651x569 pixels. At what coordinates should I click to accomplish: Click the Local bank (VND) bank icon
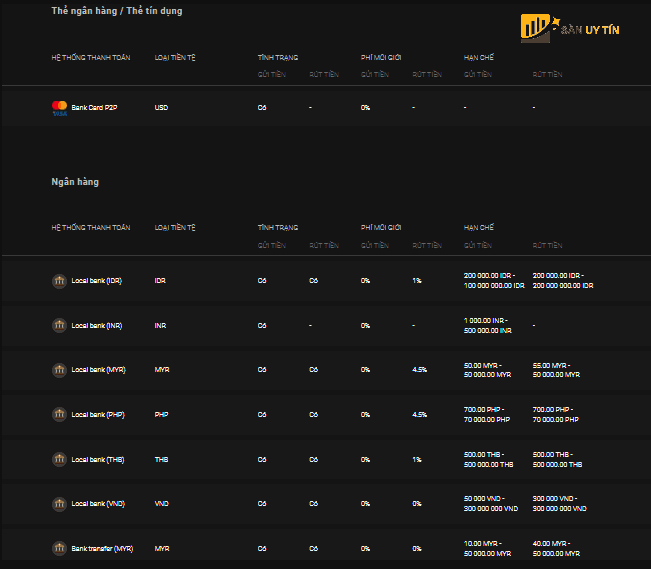pos(59,504)
